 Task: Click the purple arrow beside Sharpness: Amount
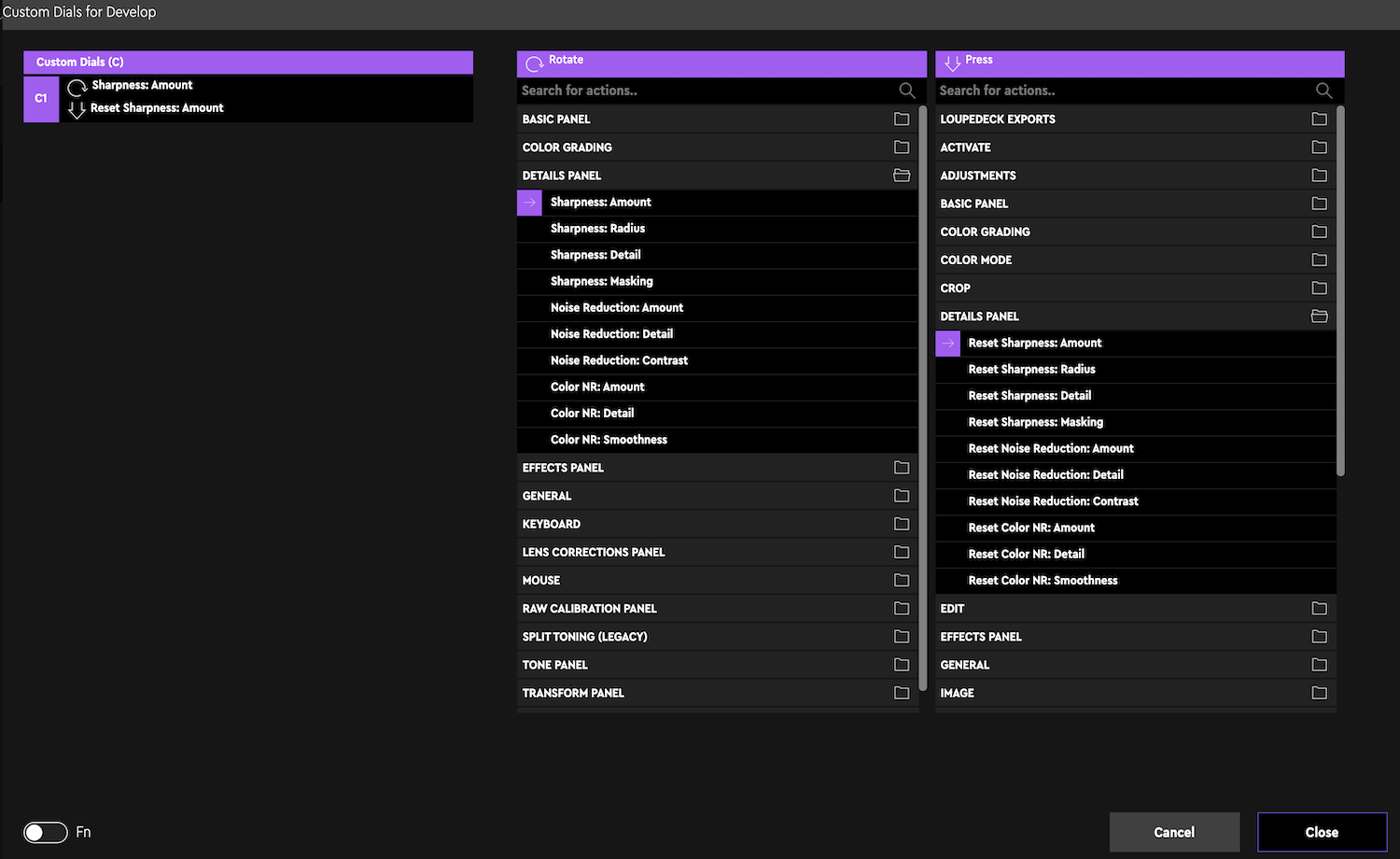pos(529,203)
